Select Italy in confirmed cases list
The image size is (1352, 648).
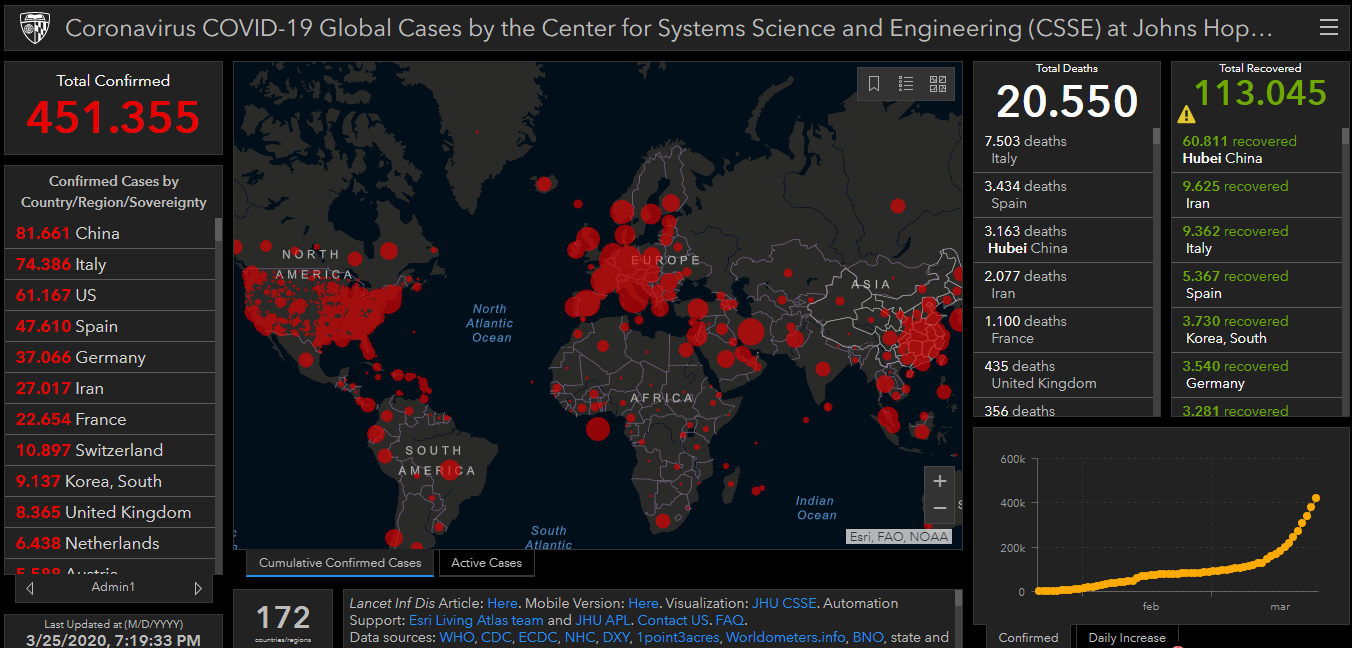point(110,264)
